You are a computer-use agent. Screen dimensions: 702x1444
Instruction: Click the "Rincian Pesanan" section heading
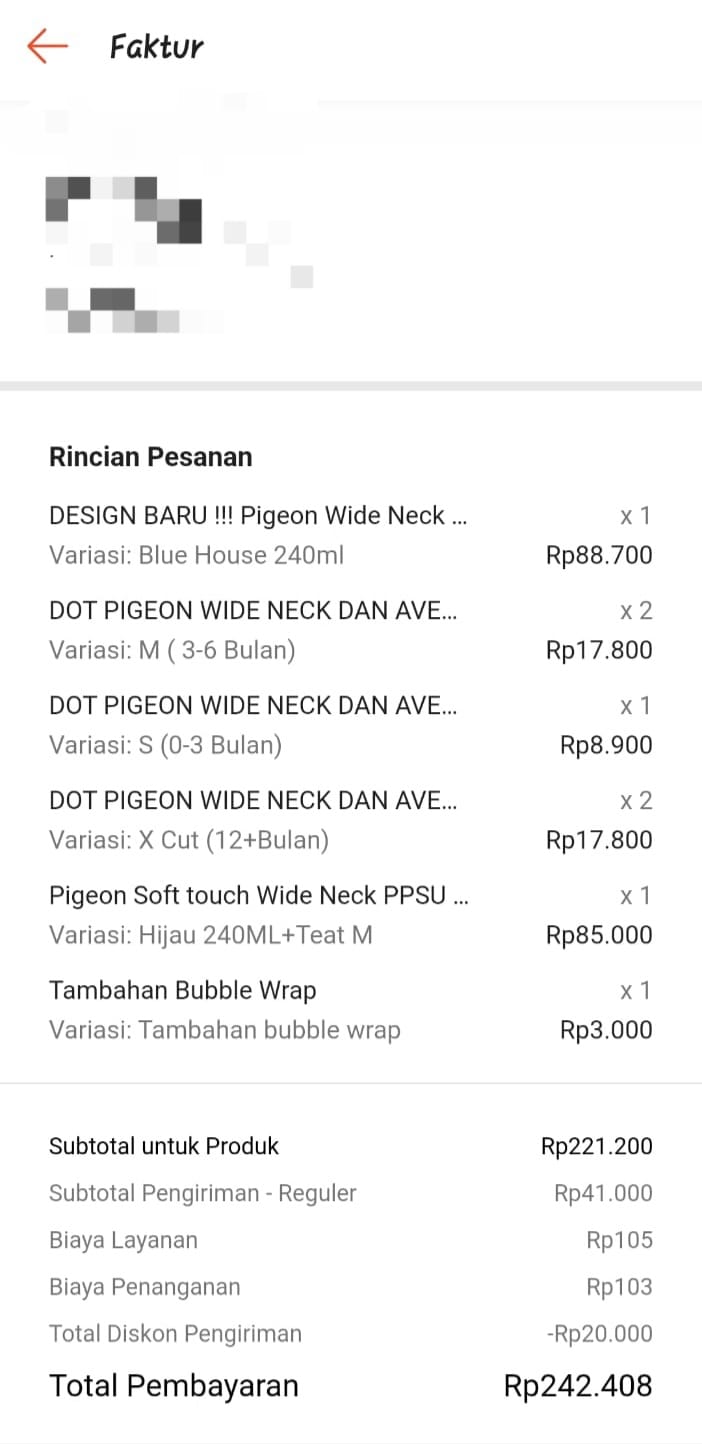pos(150,457)
